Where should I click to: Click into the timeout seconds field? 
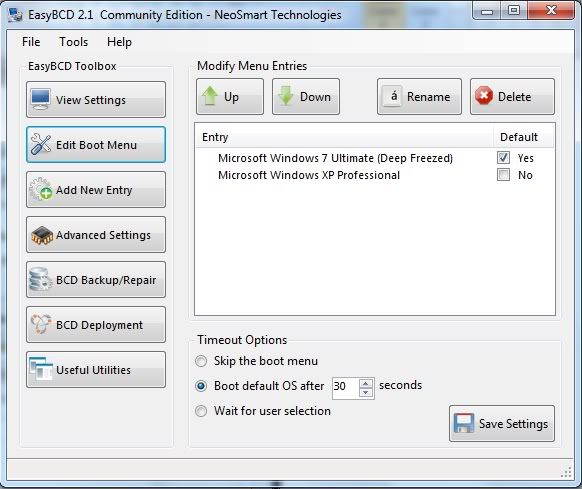(x=346, y=387)
